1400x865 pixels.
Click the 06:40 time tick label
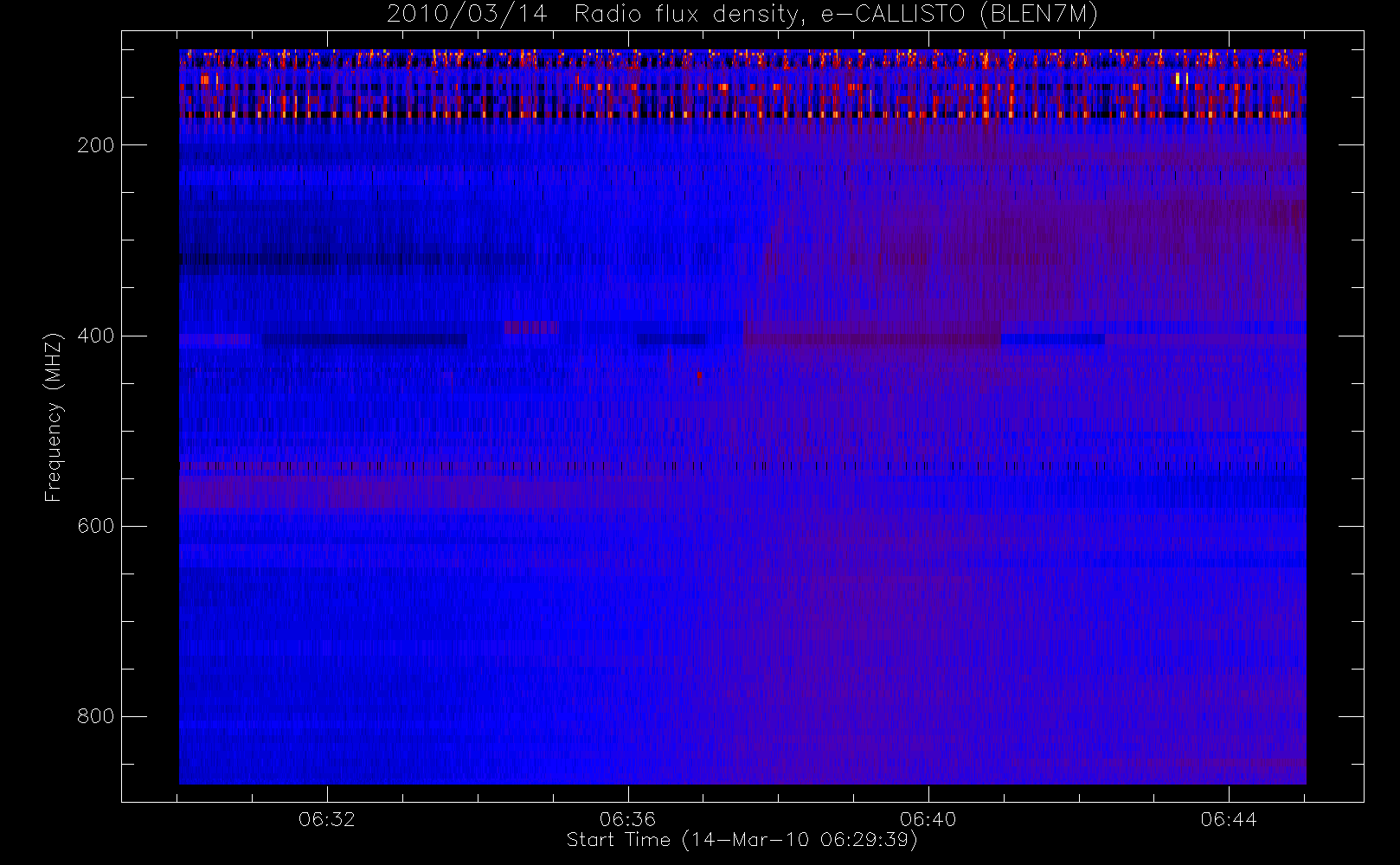[x=928, y=819]
